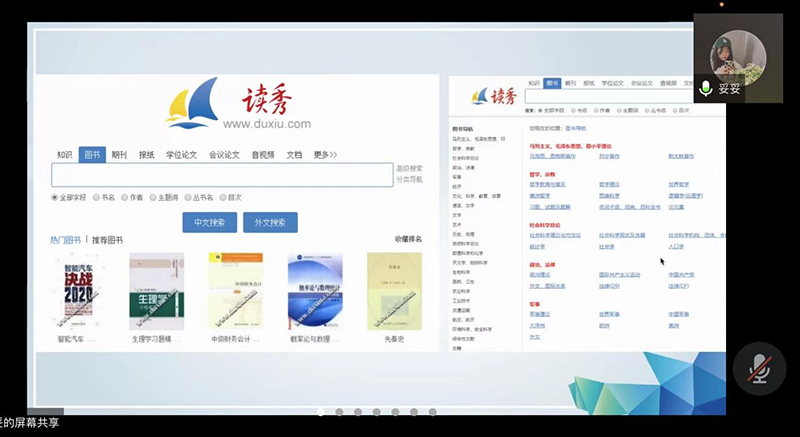This screenshot has height=437, width=800.
Task: Click the large 读秀 sailboat logo
Action: point(238,104)
